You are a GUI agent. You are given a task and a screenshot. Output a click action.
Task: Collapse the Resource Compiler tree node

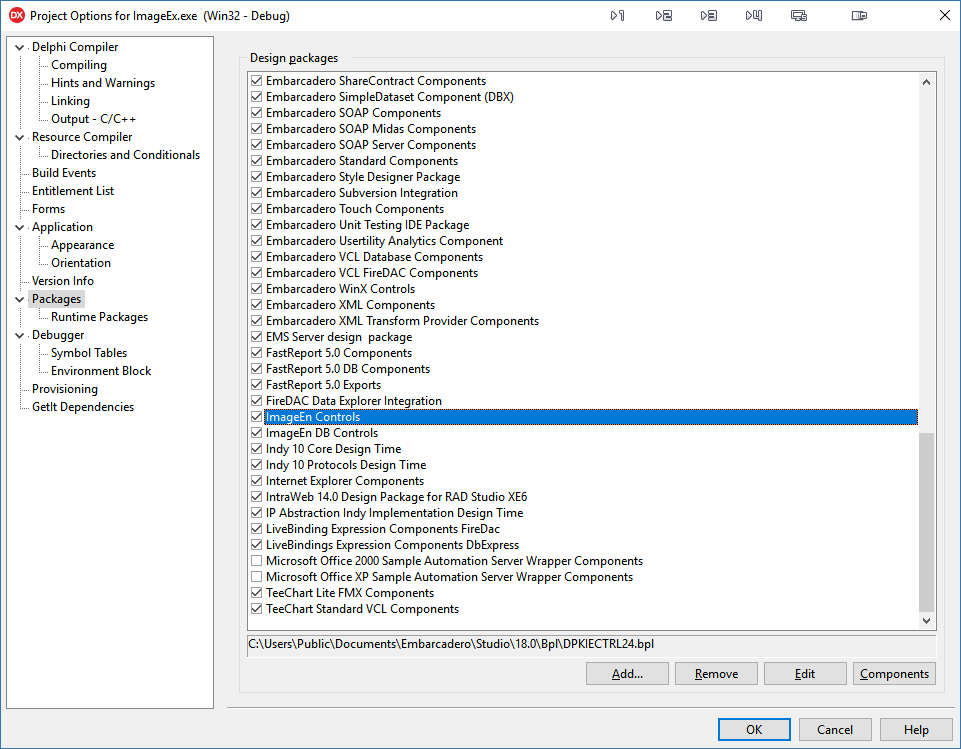click(x=20, y=137)
